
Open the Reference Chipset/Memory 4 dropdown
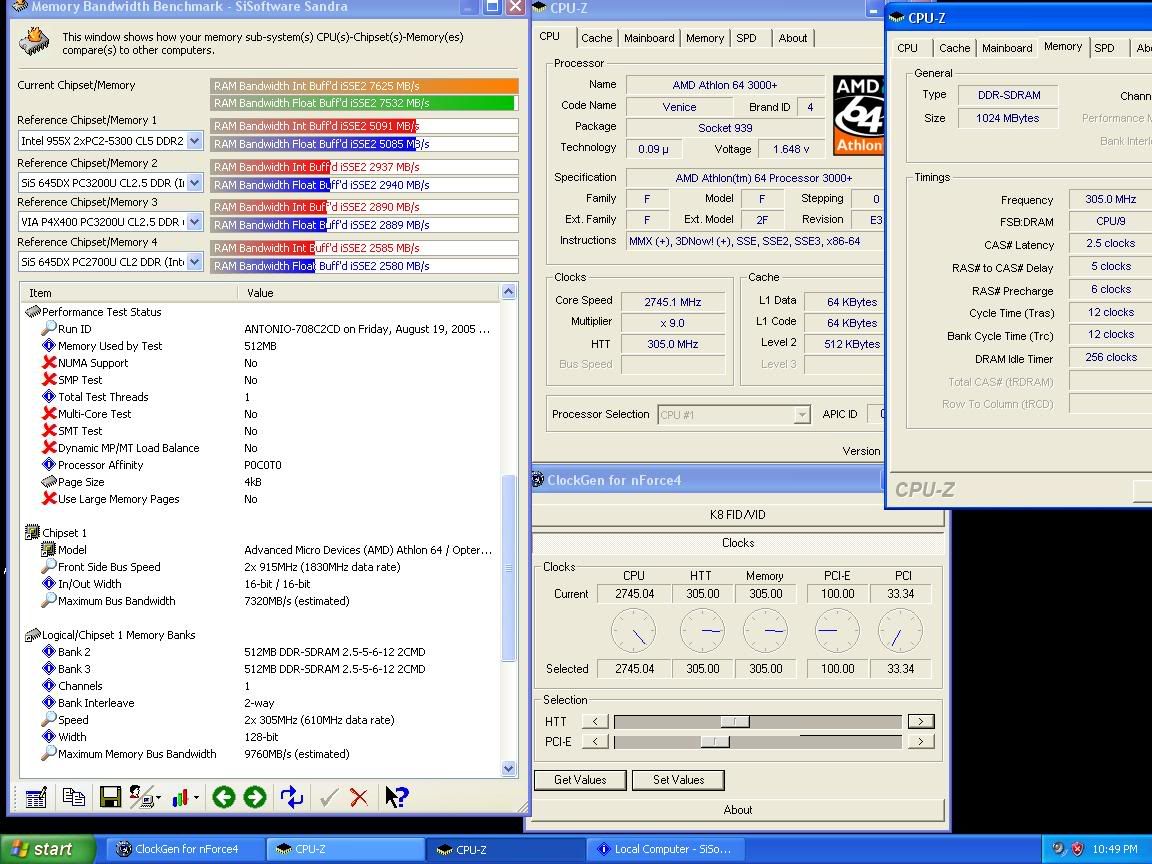(x=195, y=262)
